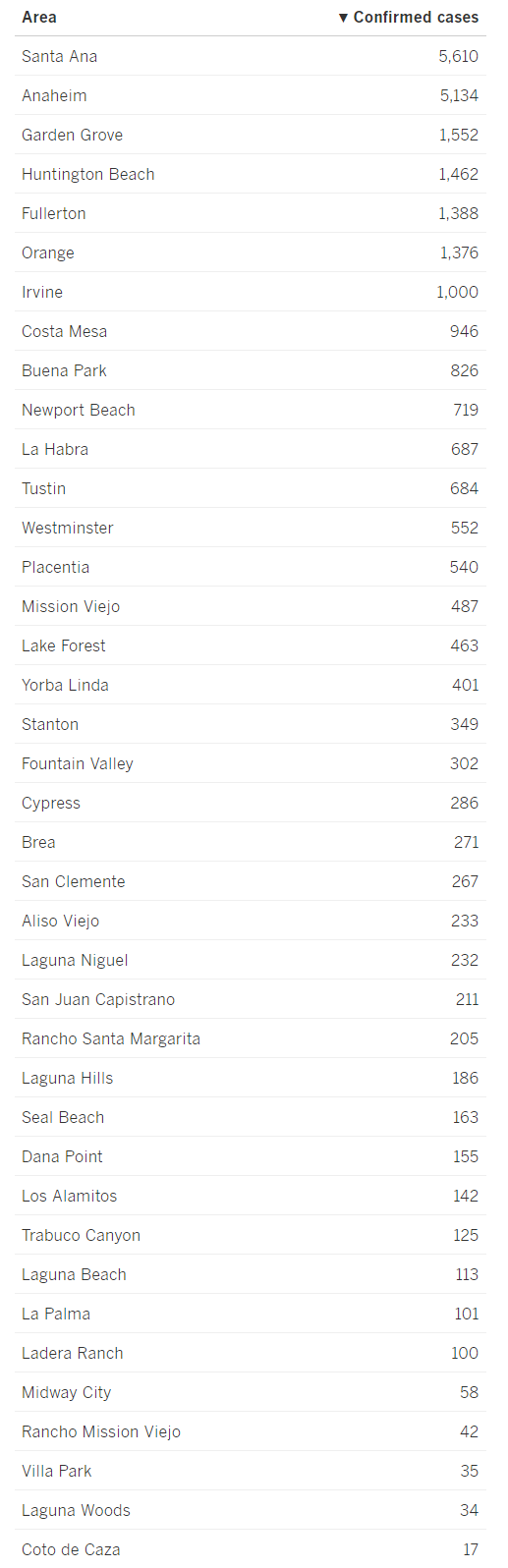Sort table by the Area column header
The height and width of the screenshot is (1568, 508).
(39, 18)
